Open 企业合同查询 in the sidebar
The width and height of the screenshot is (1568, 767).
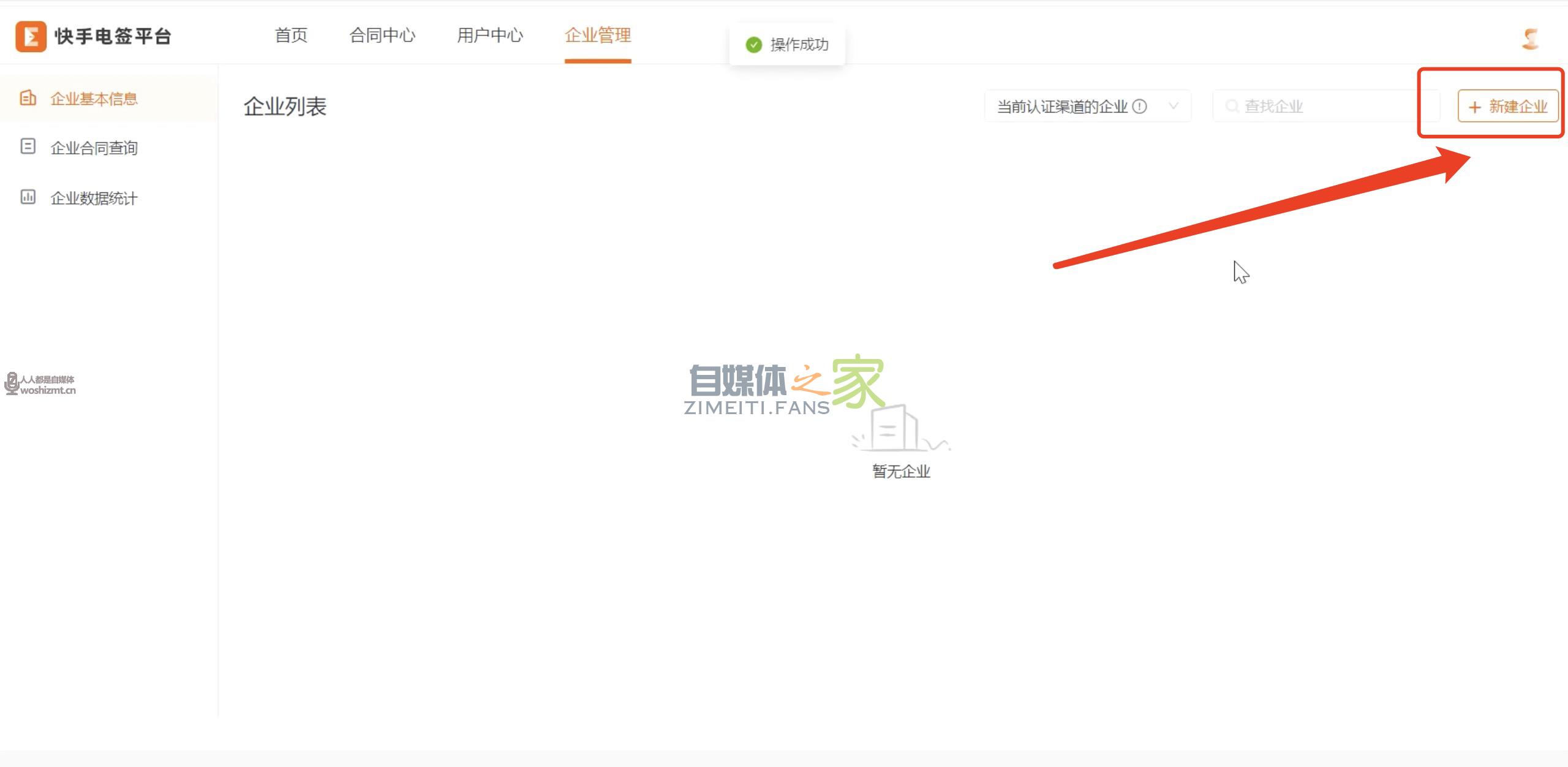coord(94,148)
